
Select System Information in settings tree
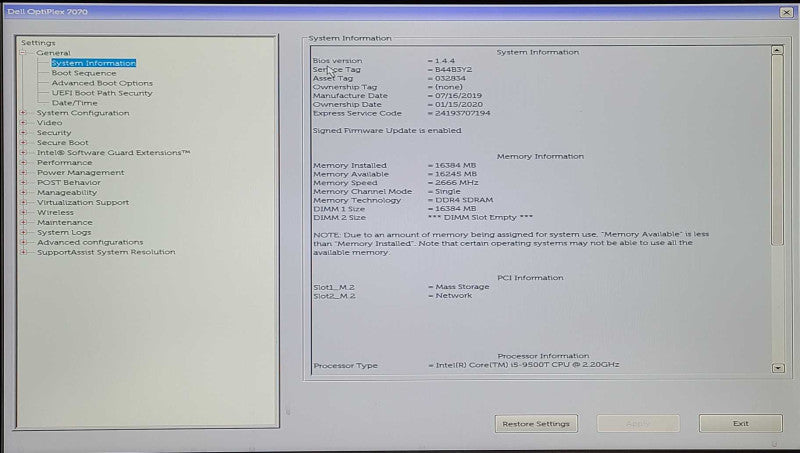click(93, 63)
